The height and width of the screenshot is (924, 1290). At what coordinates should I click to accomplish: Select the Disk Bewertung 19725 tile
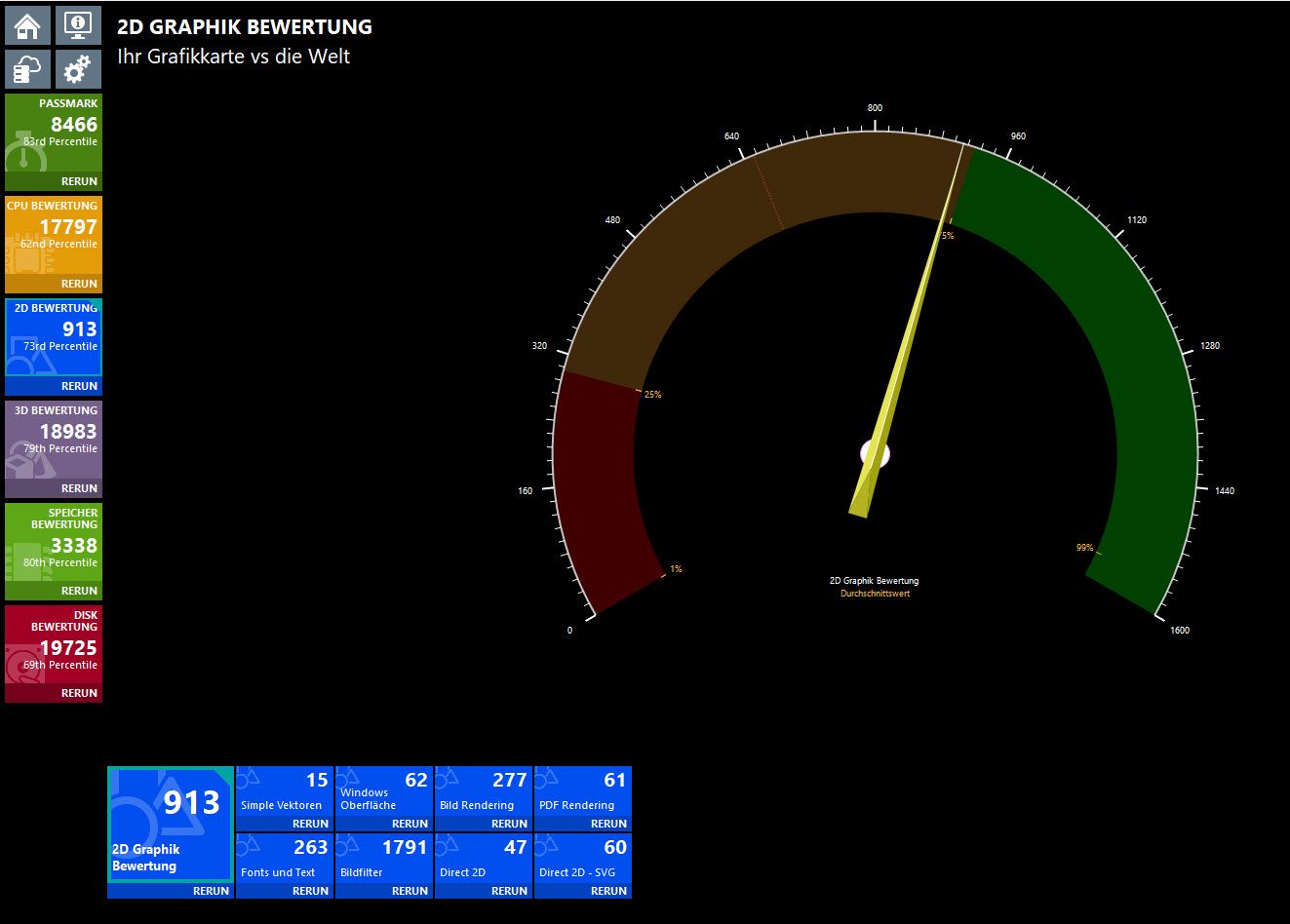click(x=54, y=645)
